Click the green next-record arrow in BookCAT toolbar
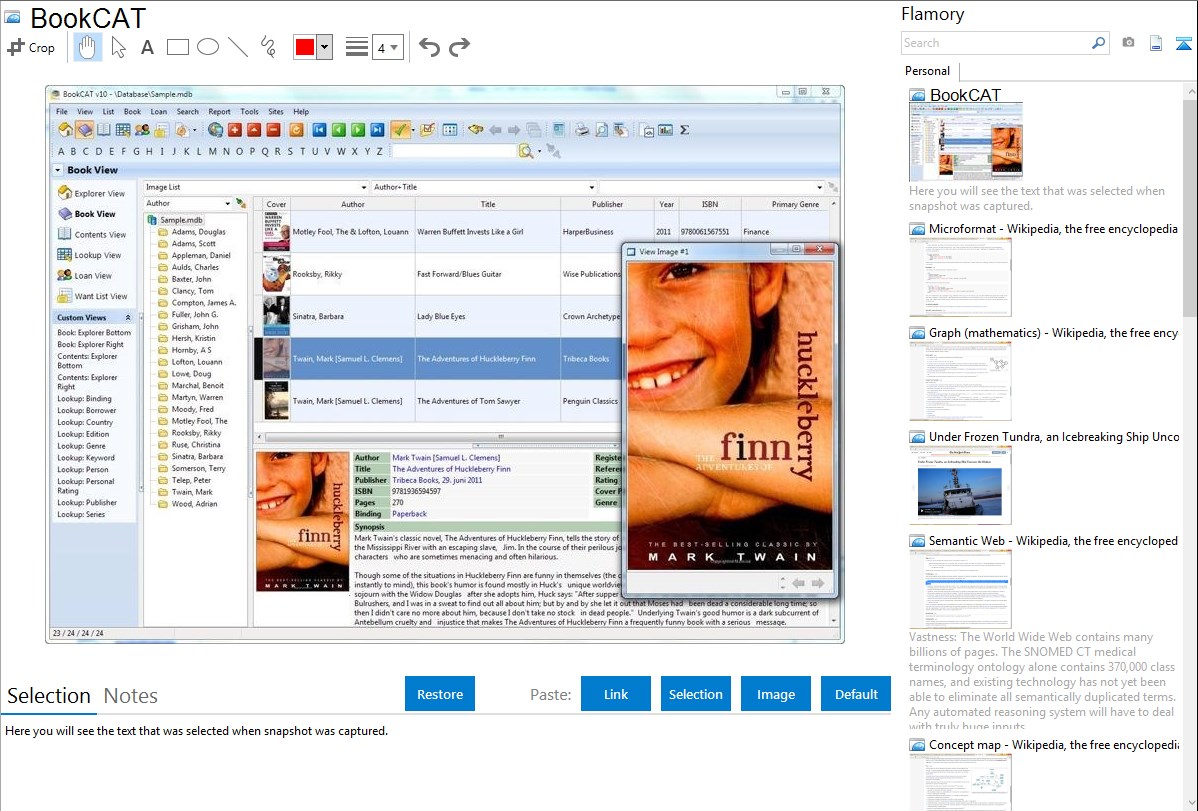 click(x=358, y=130)
